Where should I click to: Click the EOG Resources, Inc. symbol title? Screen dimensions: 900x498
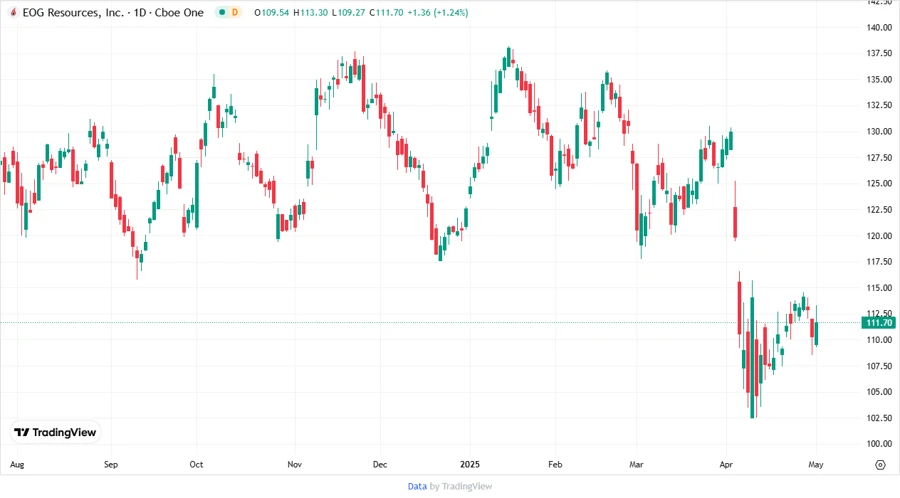click(73, 12)
